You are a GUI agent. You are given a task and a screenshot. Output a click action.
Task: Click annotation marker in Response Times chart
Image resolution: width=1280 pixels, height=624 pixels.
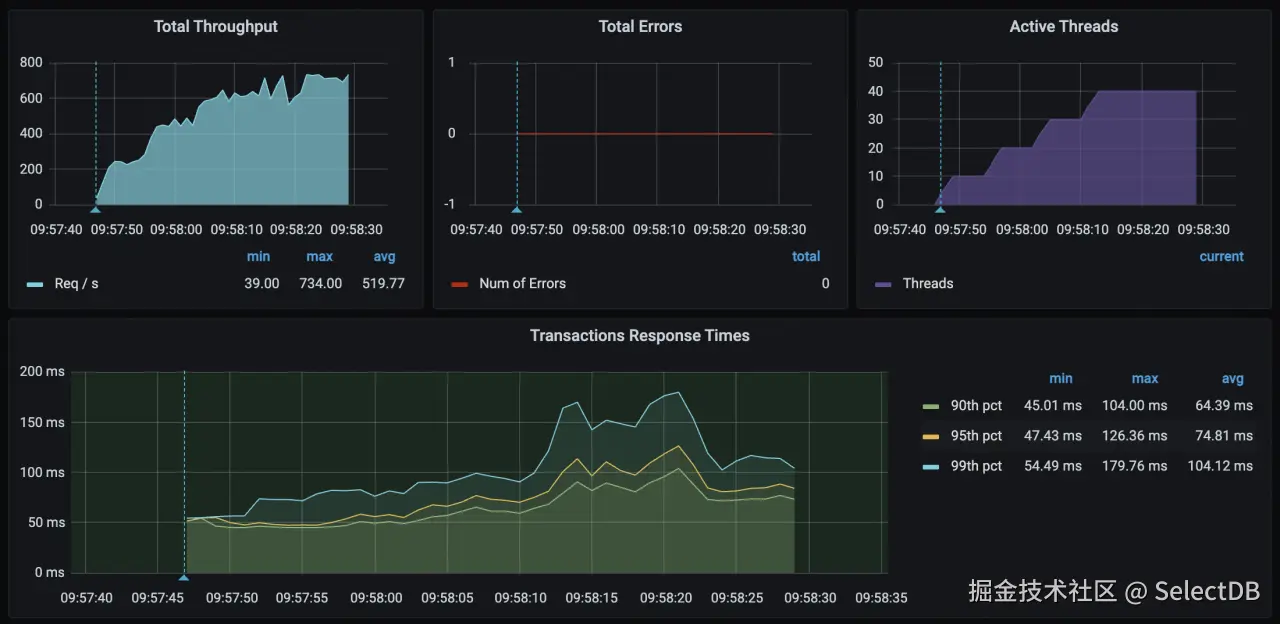coord(184,577)
